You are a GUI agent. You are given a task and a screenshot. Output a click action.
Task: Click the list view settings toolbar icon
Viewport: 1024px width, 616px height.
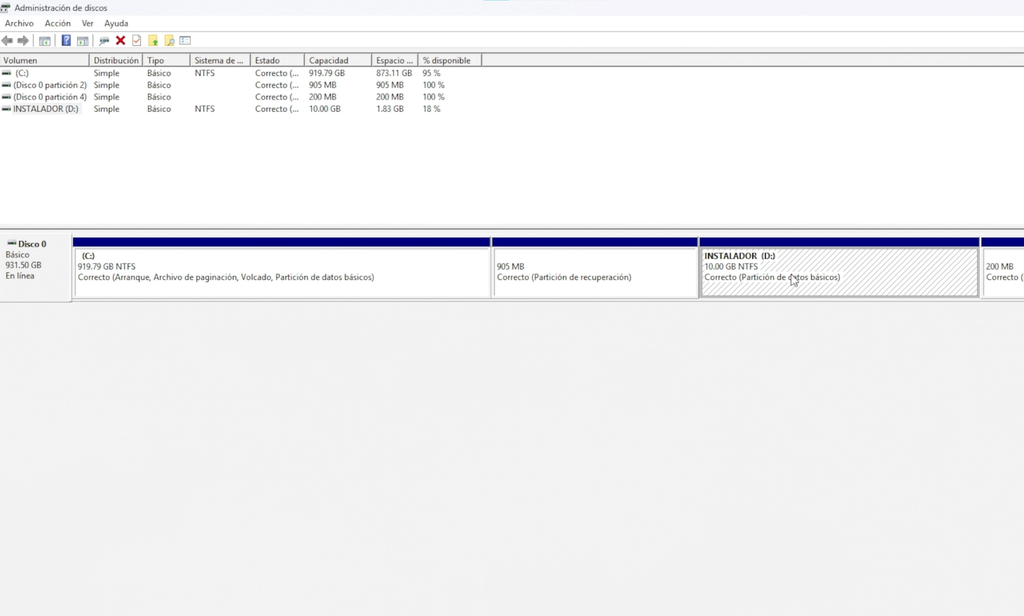point(185,41)
